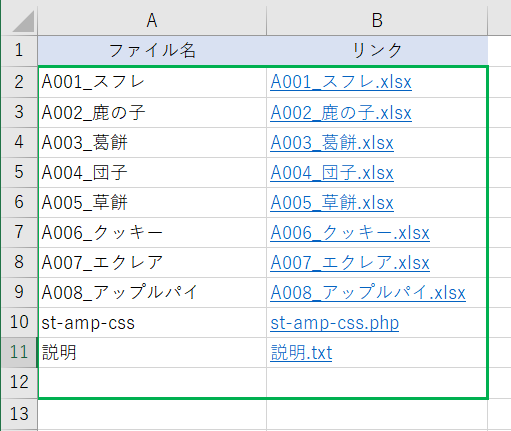Select row 1 header
511x431 pixels.
[x=19, y=50]
